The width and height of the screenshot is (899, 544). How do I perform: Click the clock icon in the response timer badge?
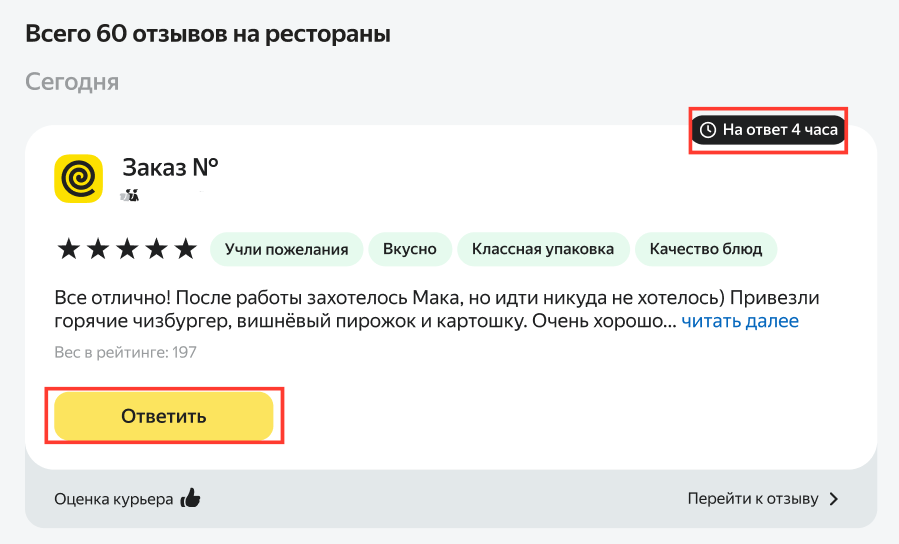pyautogui.click(x=708, y=130)
